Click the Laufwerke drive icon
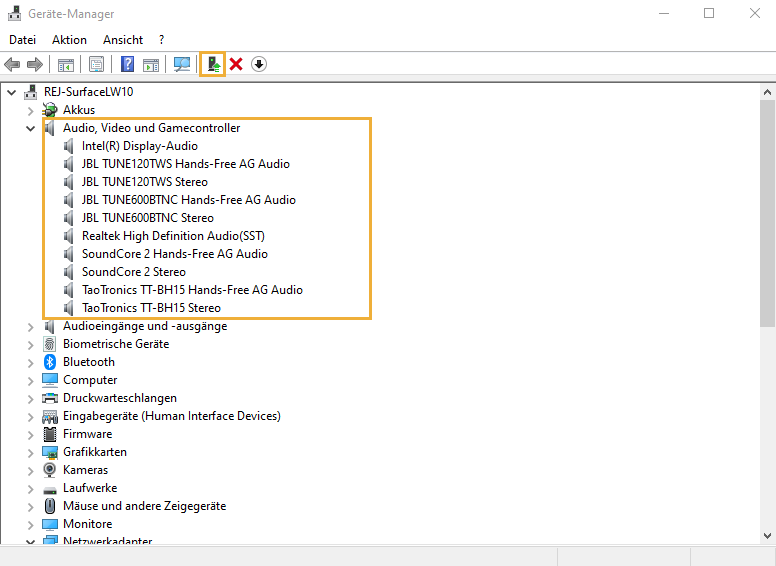The image size is (776, 566). (50, 490)
